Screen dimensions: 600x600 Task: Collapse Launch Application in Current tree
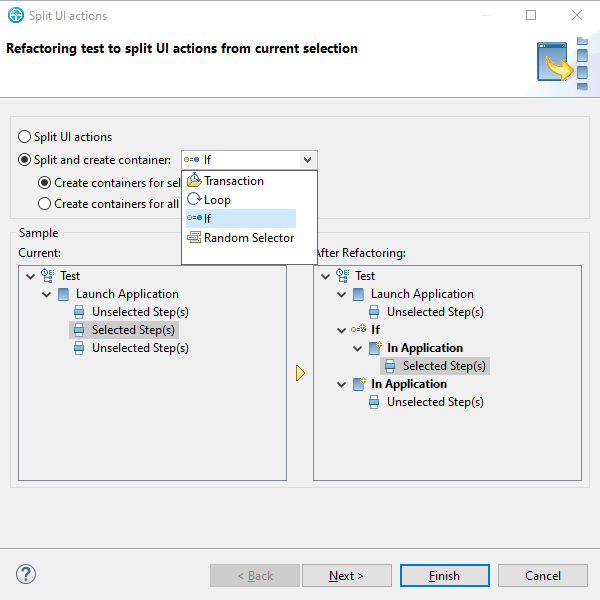tap(46, 294)
